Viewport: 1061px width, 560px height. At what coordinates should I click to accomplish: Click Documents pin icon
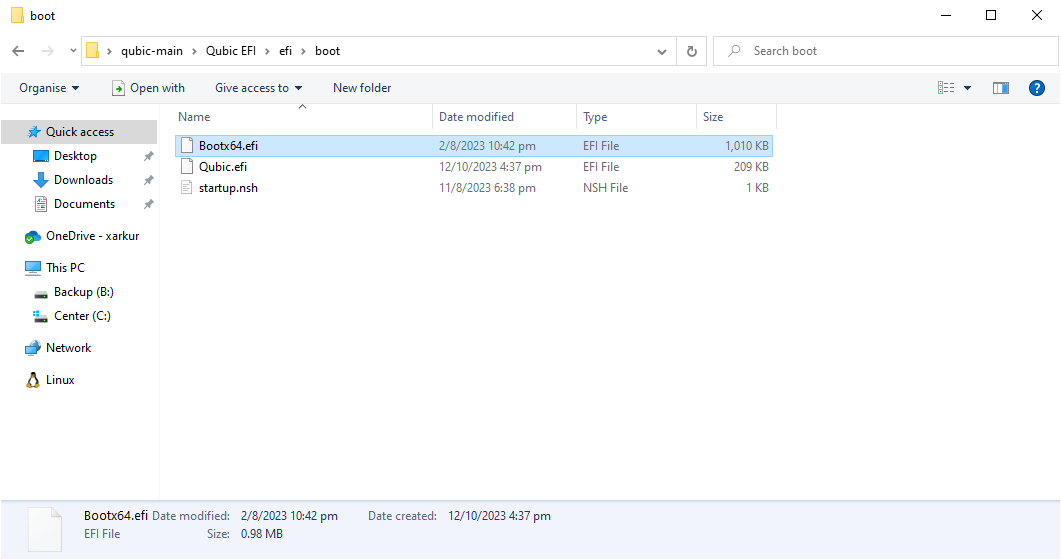click(148, 204)
